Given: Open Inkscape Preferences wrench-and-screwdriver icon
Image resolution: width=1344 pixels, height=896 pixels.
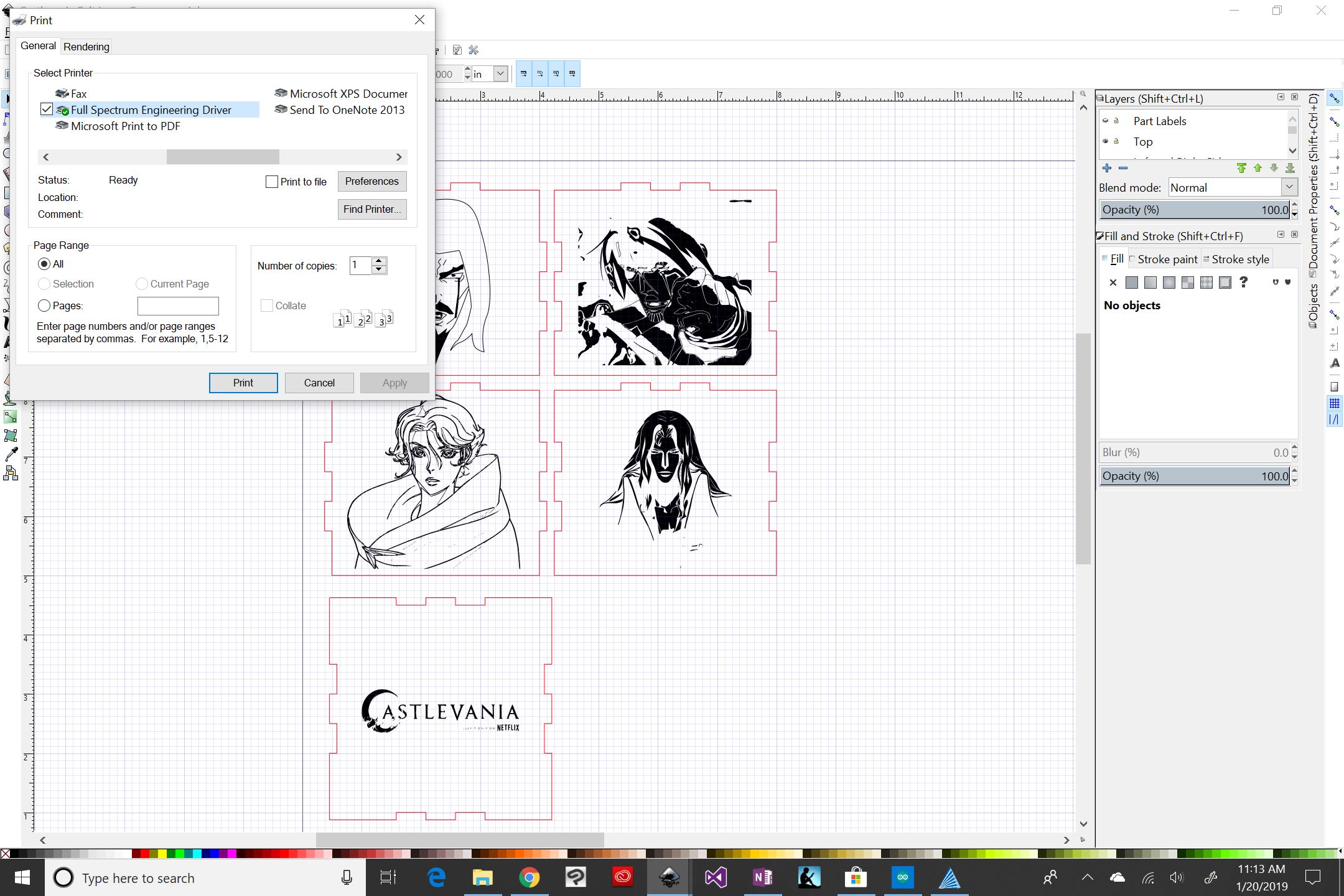Looking at the screenshot, I should (474, 50).
